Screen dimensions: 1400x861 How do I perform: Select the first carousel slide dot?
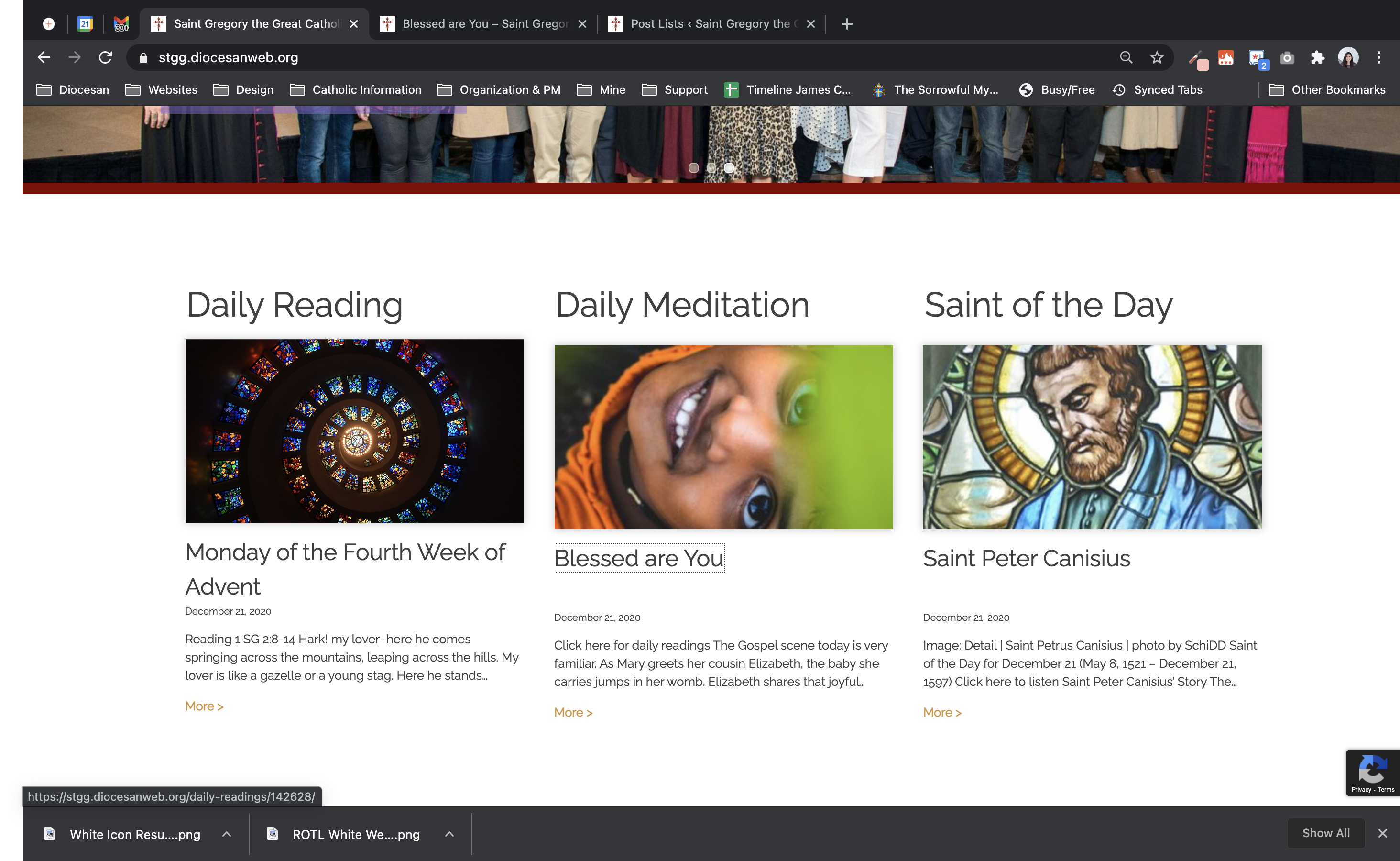pyautogui.click(x=694, y=168)
